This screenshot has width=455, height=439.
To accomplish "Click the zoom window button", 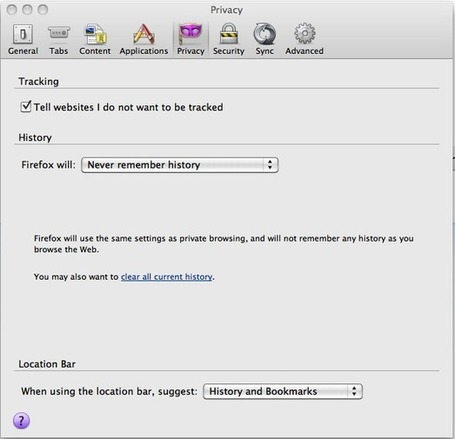I will 43,10.
